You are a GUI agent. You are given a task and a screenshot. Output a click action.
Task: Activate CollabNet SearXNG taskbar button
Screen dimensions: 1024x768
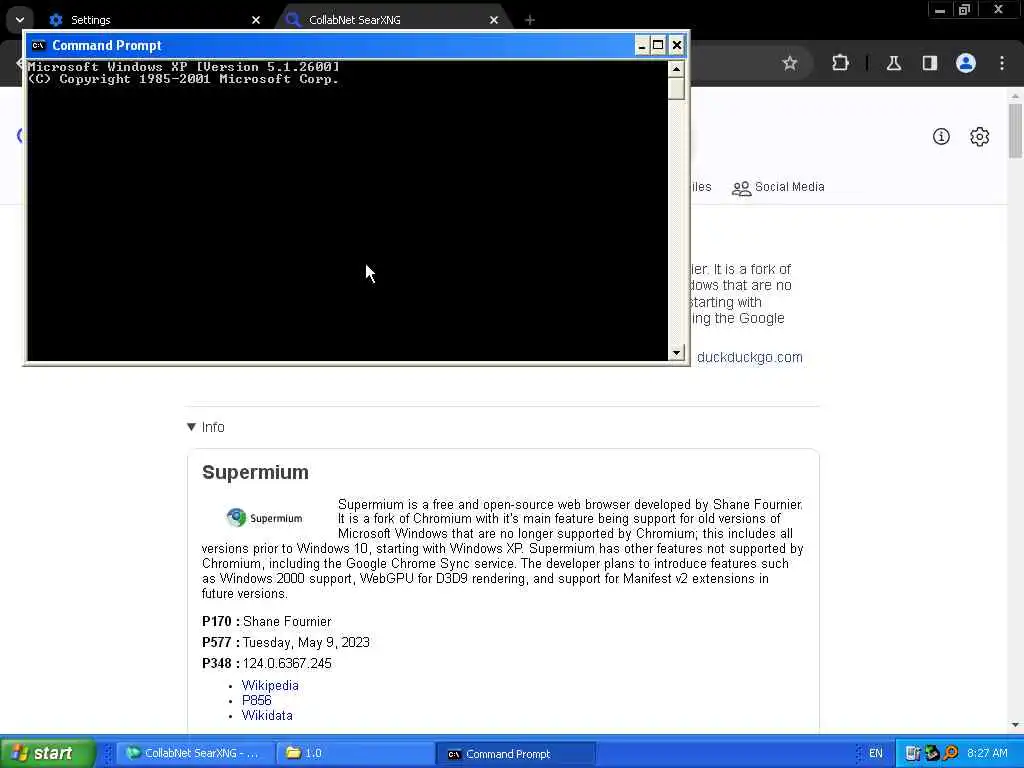[193, 753]
